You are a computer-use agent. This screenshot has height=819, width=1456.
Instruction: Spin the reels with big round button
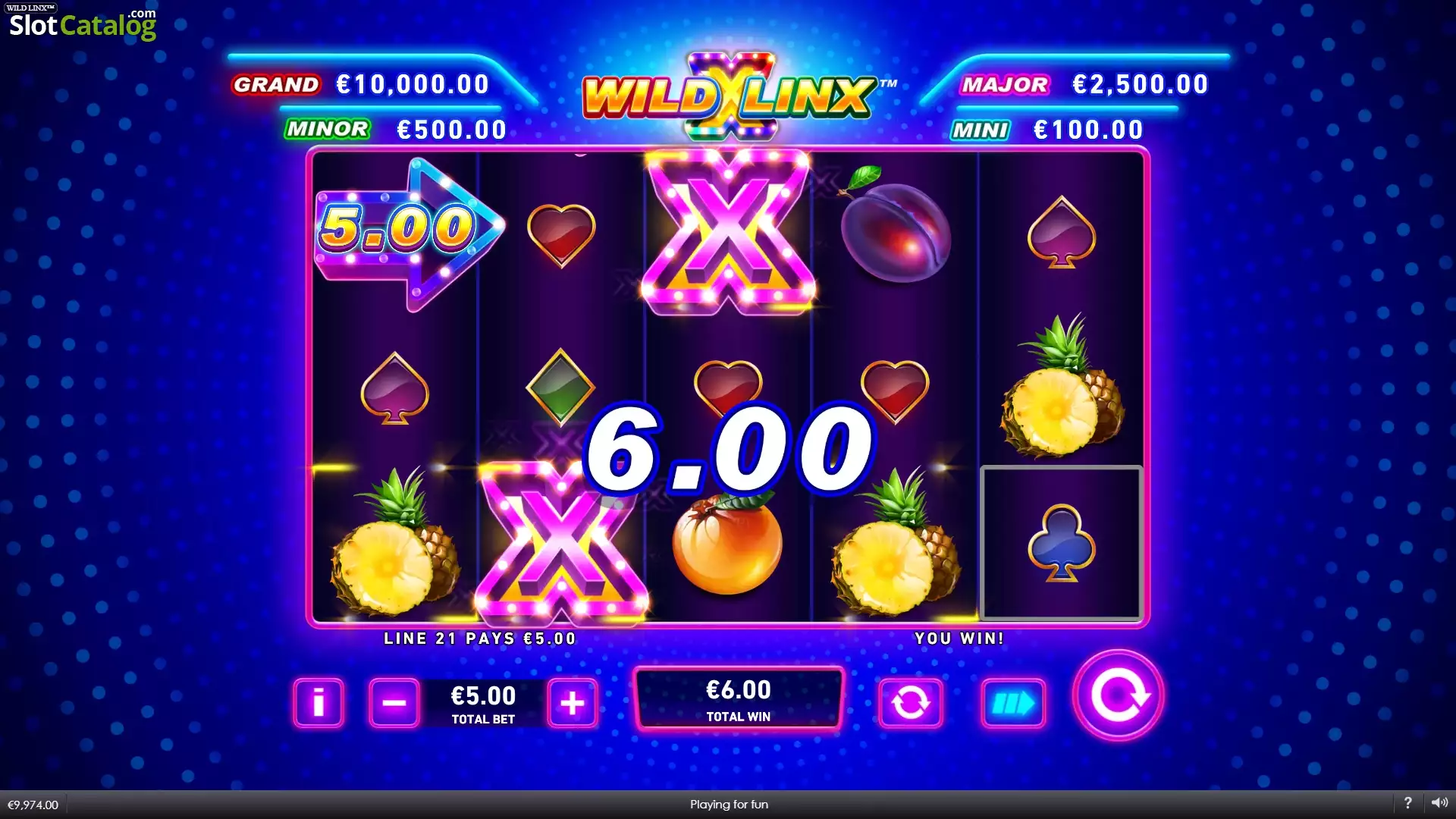coord(1118,695)
